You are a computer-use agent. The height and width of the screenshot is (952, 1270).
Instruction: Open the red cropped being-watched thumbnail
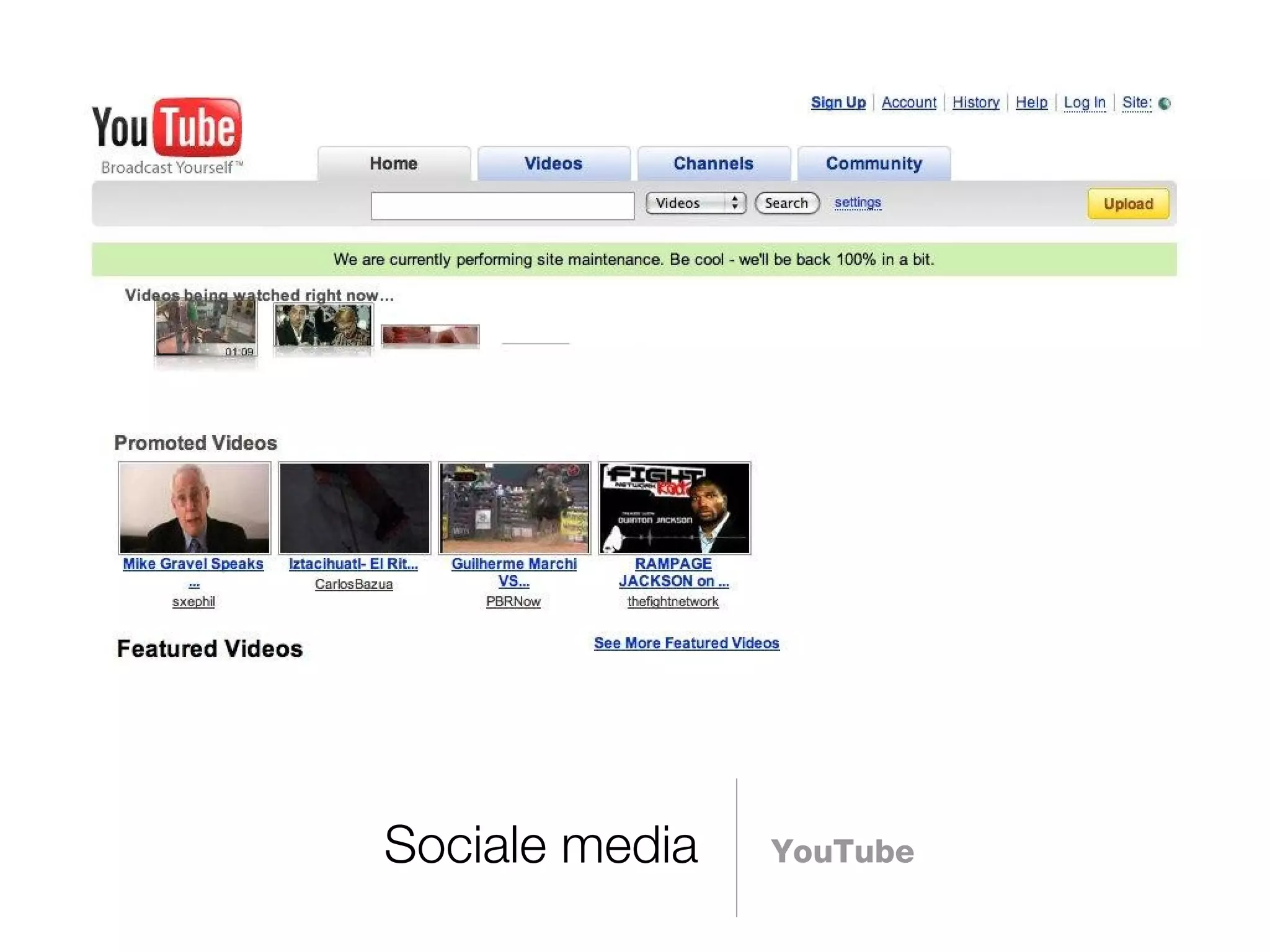(430, 335)
